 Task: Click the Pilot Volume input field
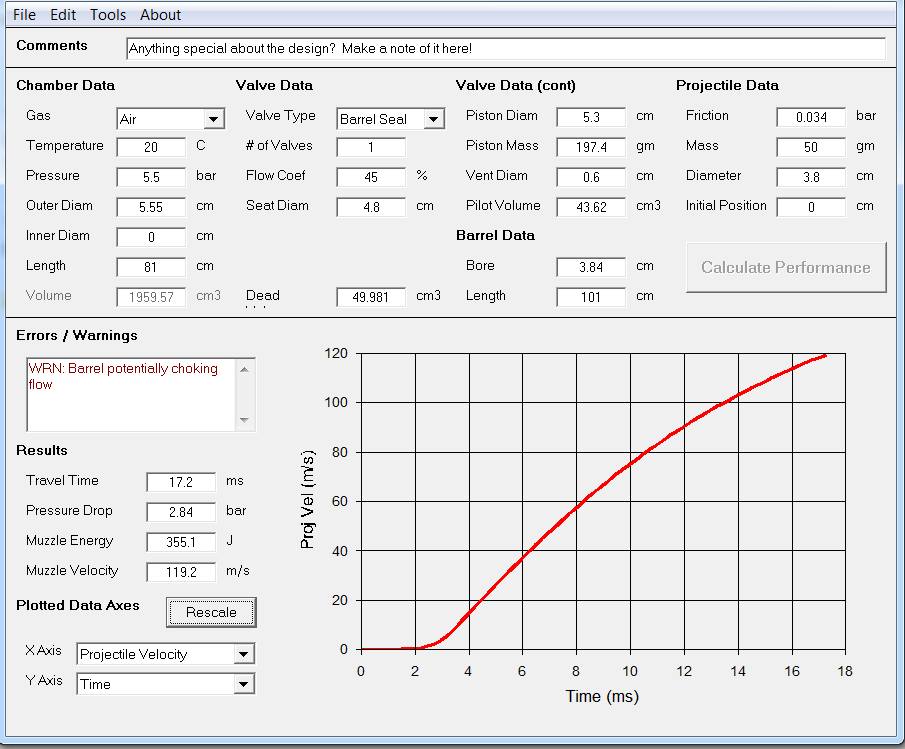(591, 207)
